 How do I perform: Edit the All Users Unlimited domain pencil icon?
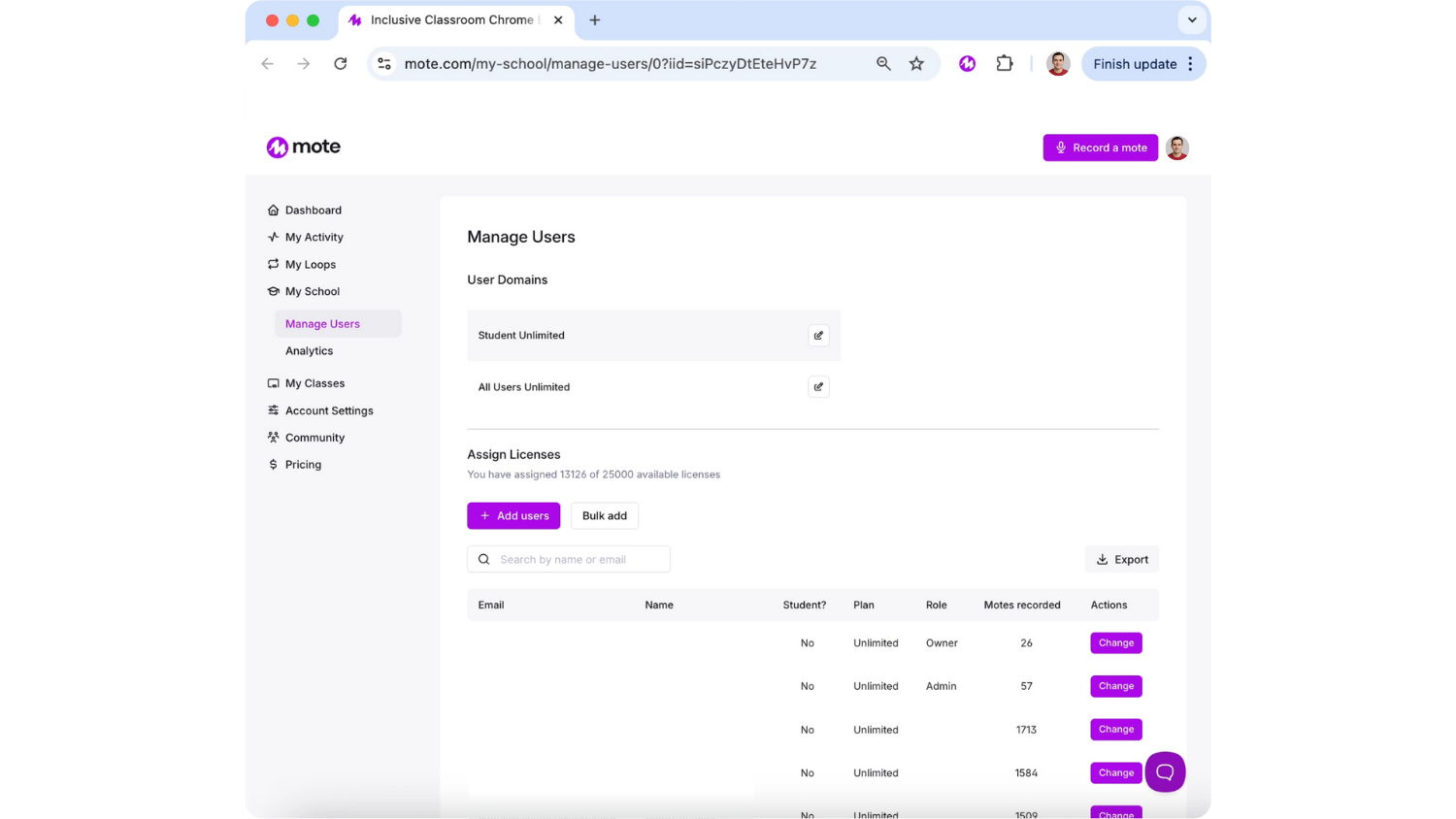(x=818, y=386)
